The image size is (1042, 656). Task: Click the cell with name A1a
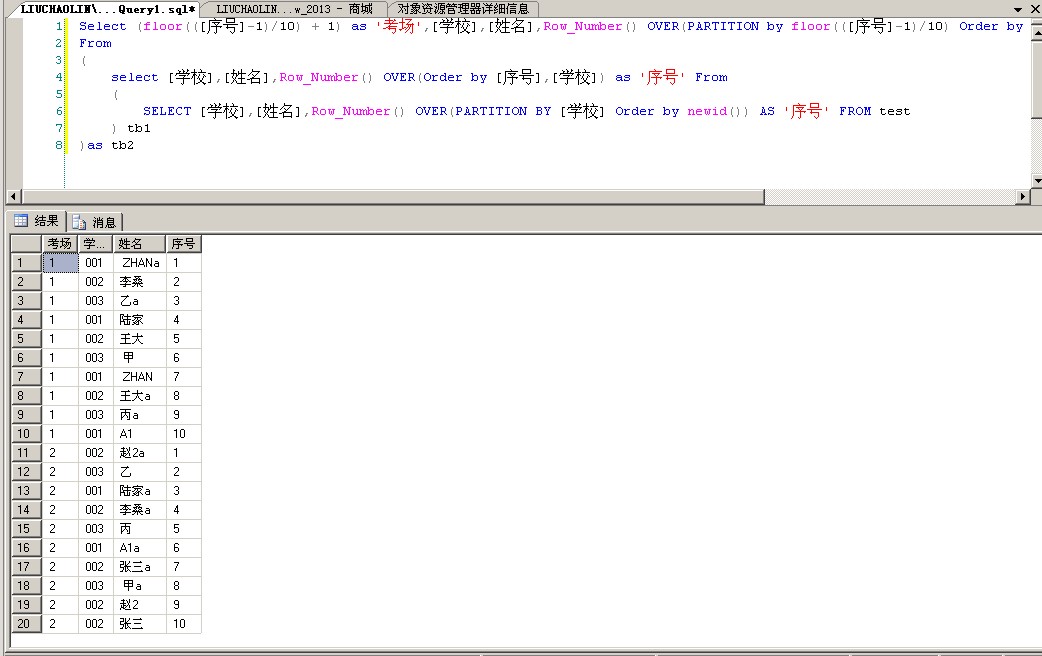click(140, 548)
